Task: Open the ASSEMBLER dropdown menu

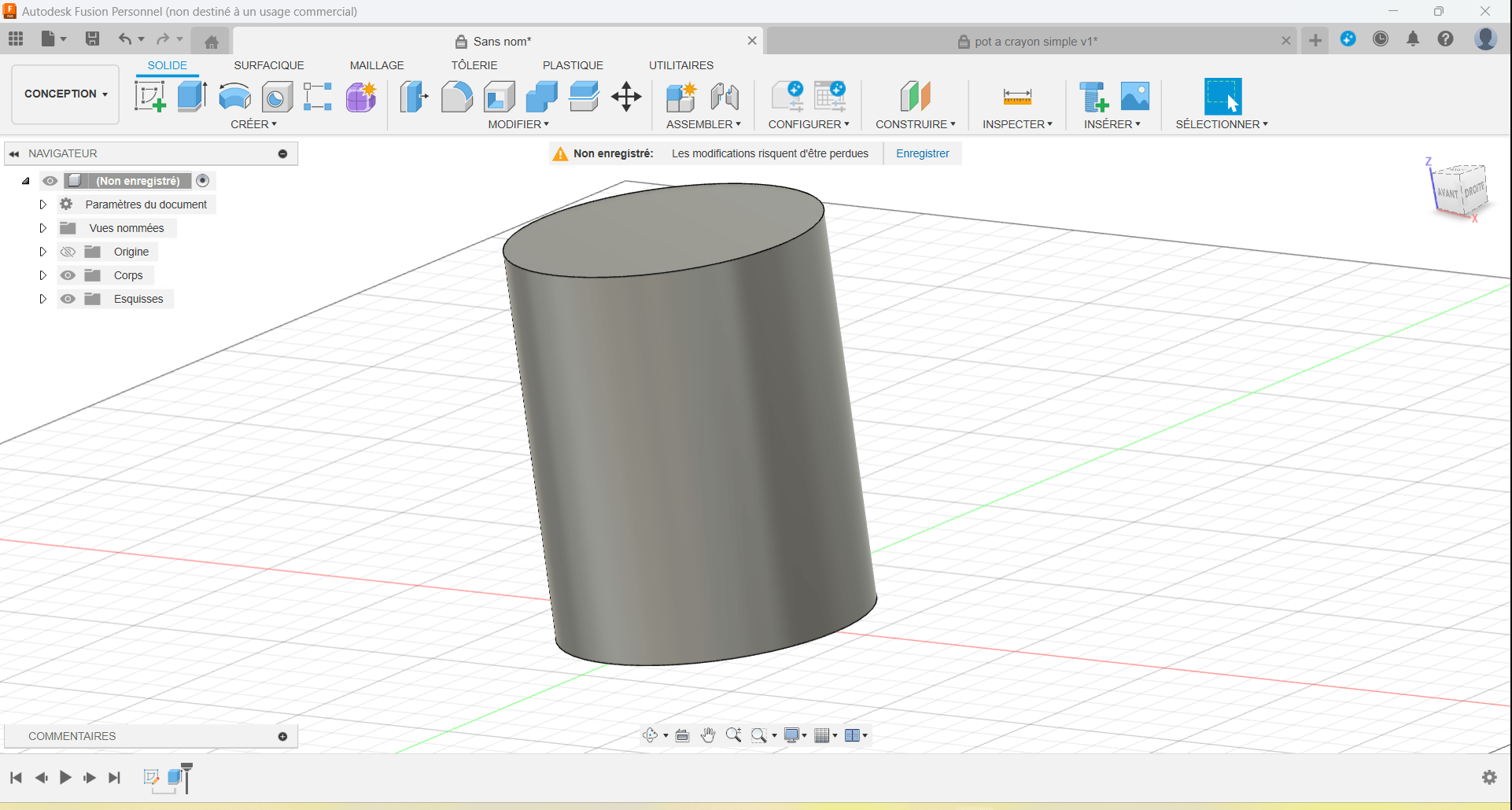Action: click(703, 124)
